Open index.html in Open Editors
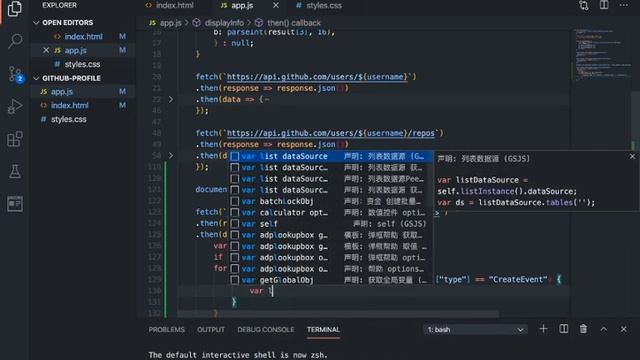640x360 pixels. point(83,36)
